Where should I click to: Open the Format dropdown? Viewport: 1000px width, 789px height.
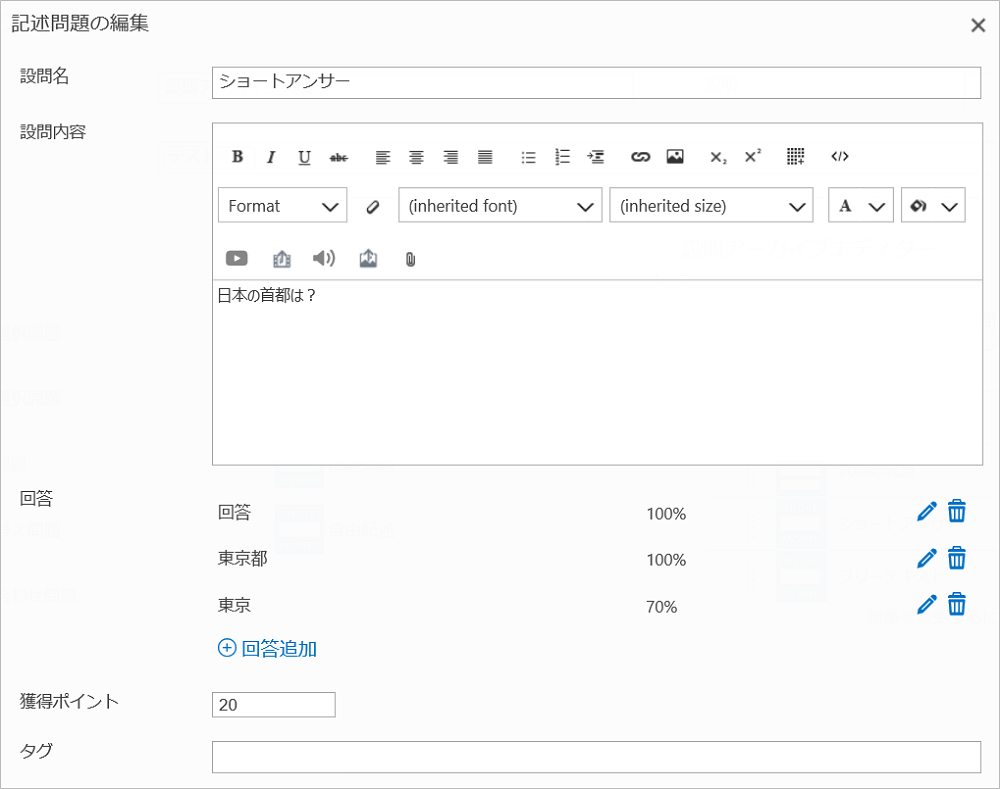(282, 206)
